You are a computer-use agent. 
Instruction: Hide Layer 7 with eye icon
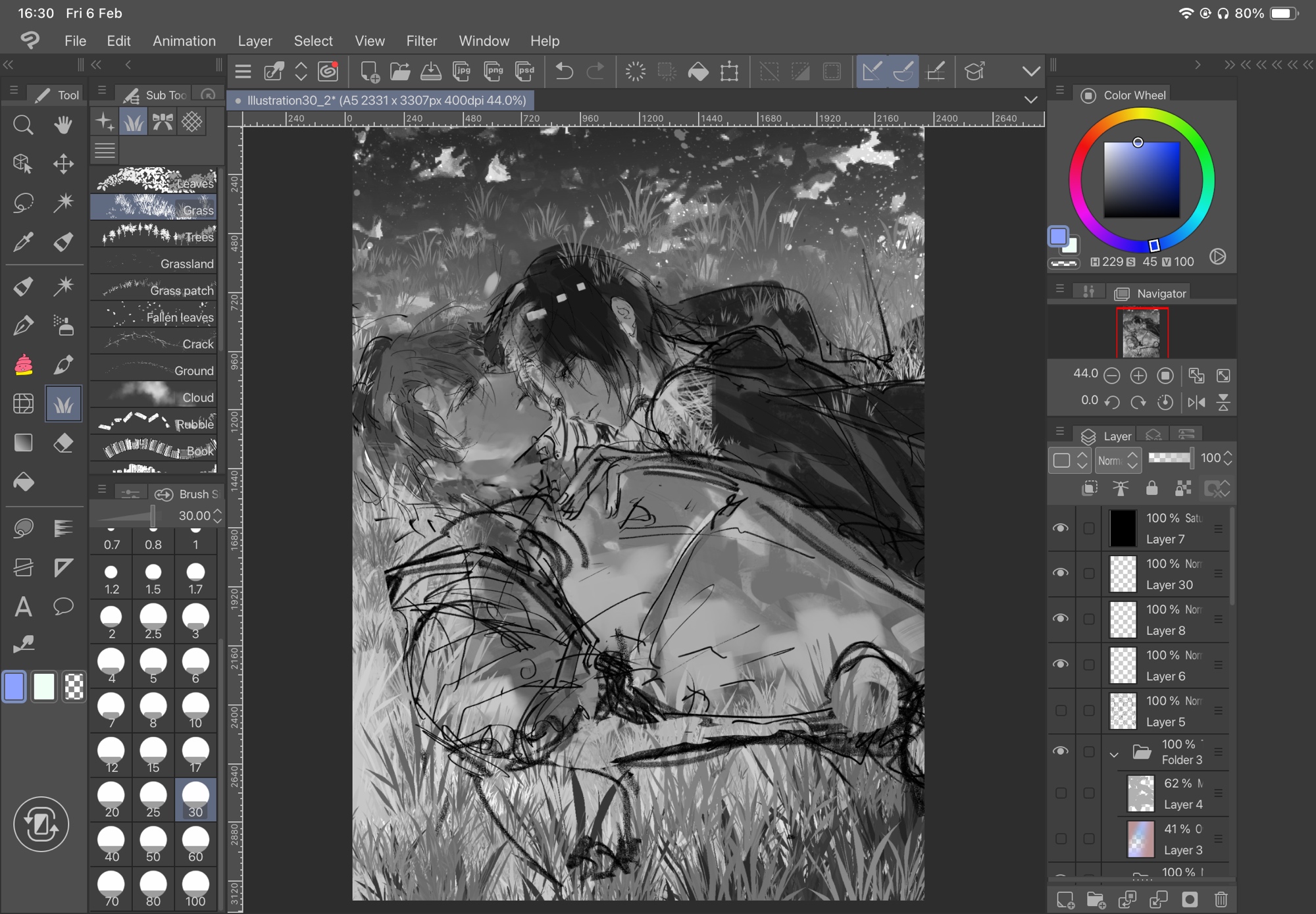click(1061, 528)
